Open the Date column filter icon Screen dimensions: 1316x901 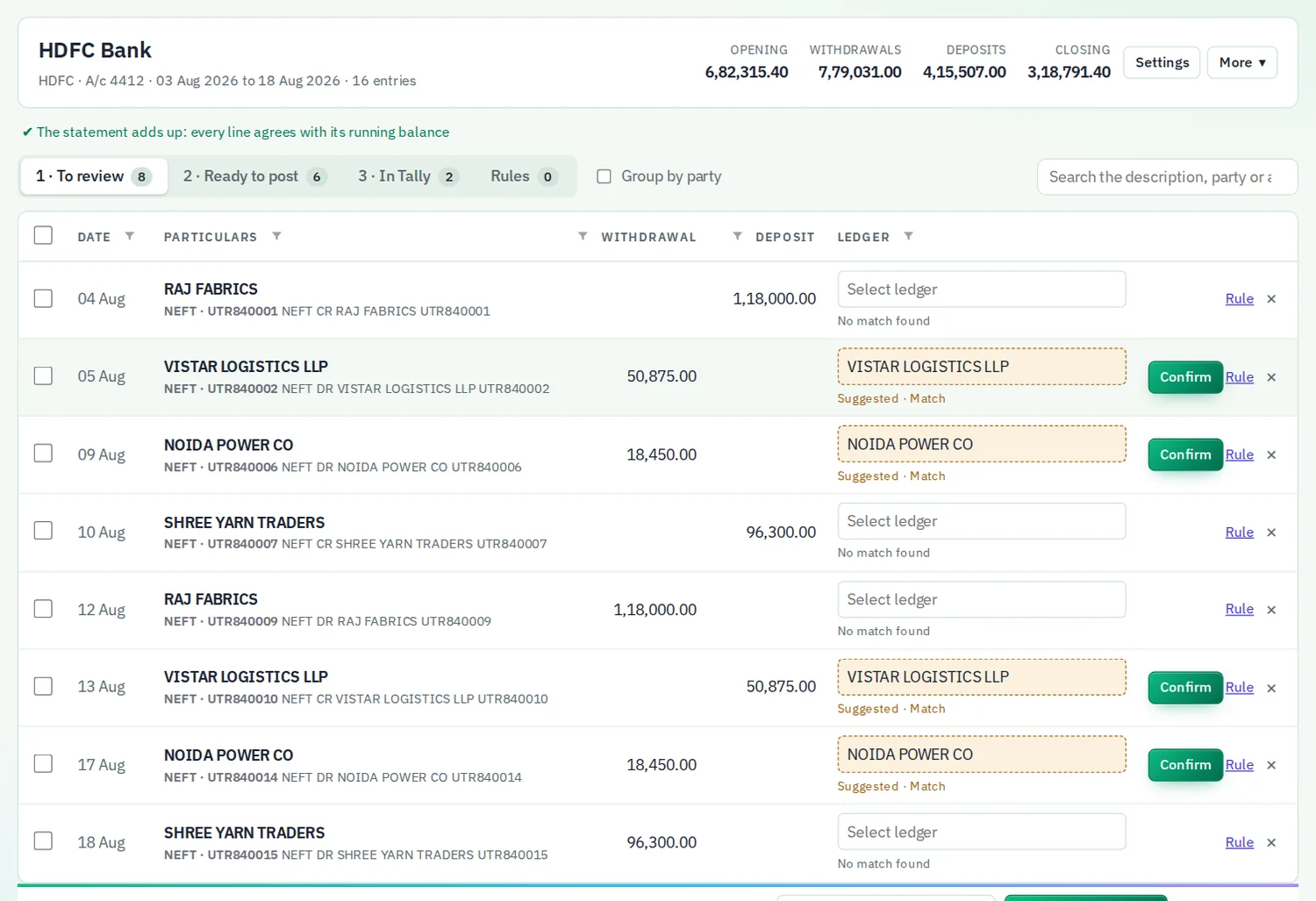[x=130, y=236]
